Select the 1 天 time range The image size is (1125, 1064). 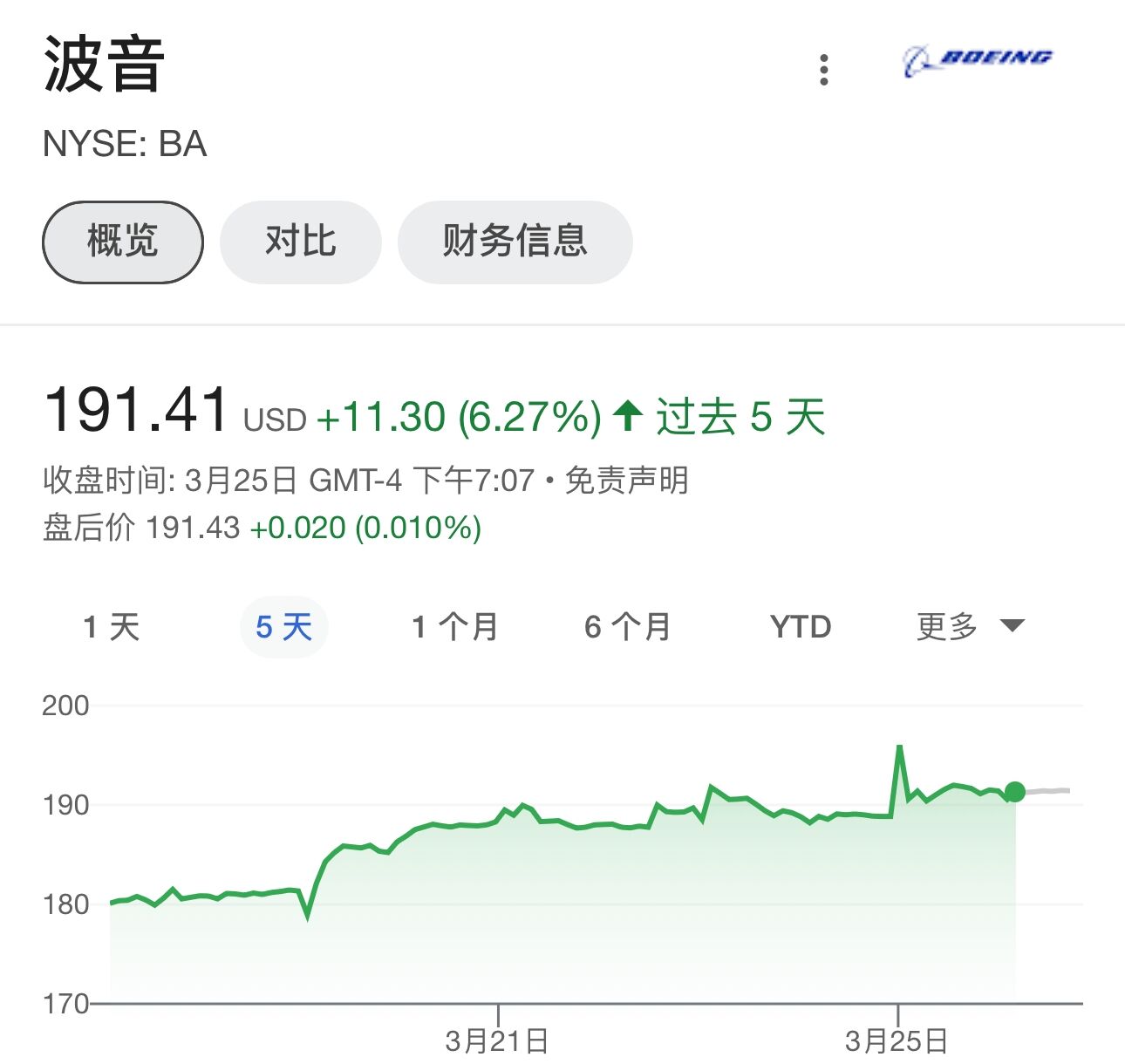(111, 626)
